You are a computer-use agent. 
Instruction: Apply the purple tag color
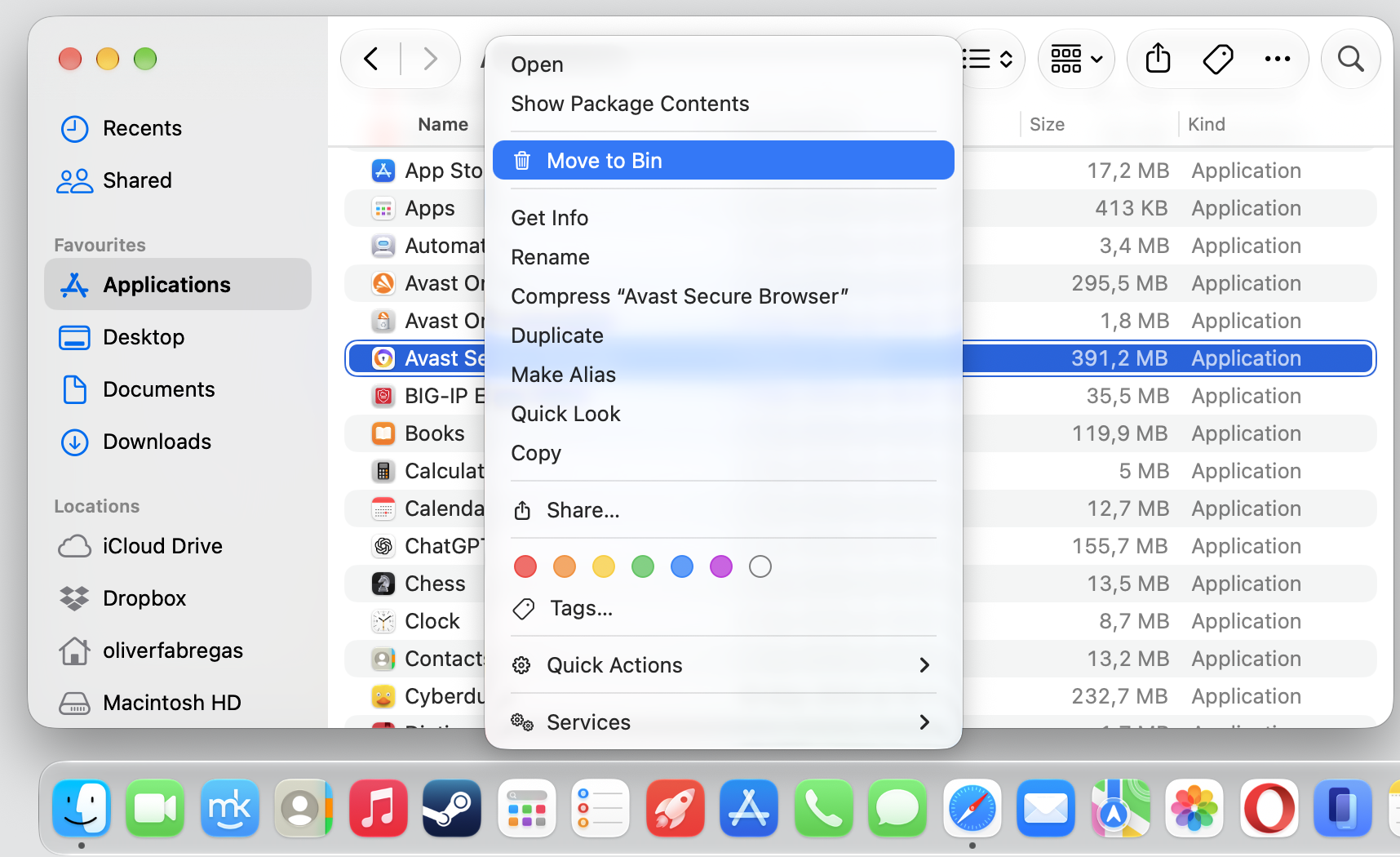tap(721, 566)
